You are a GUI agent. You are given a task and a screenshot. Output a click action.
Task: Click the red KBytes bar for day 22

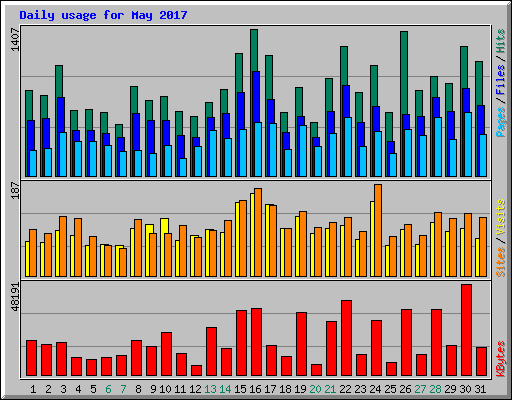(346, 338)
